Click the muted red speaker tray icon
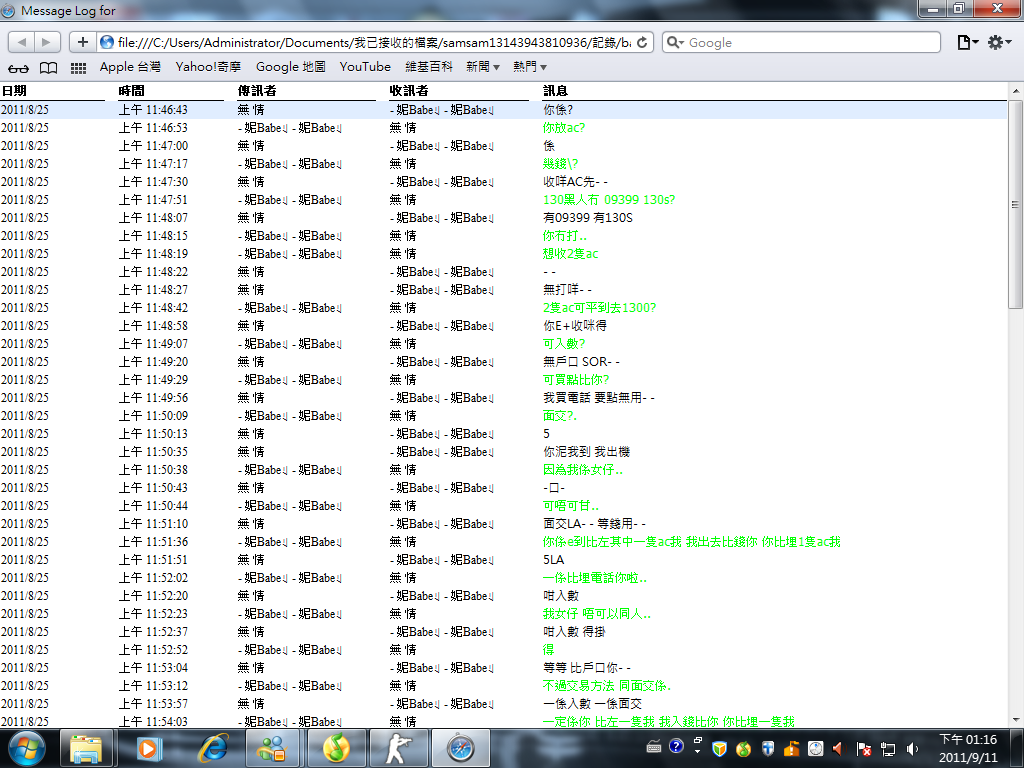 tap(838, 748)
